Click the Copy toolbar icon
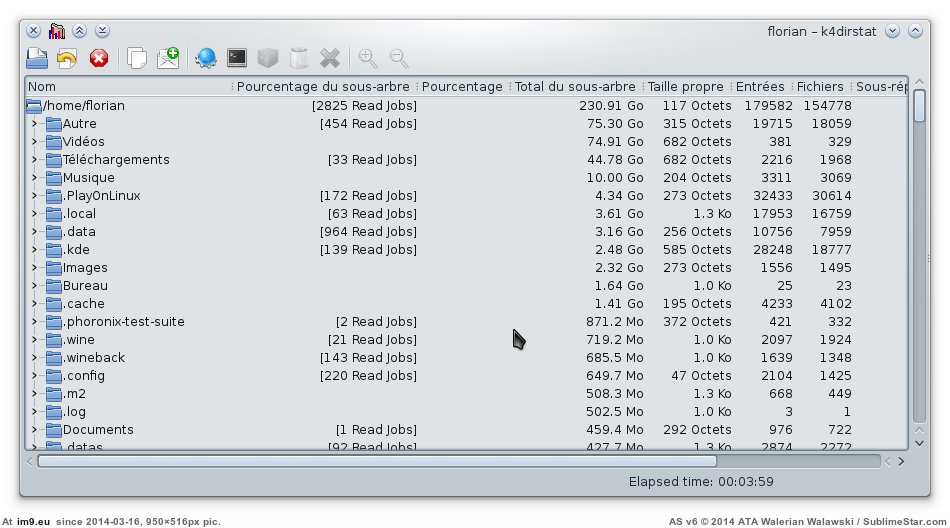Screen dimensions: 950x528 point(136,58)
